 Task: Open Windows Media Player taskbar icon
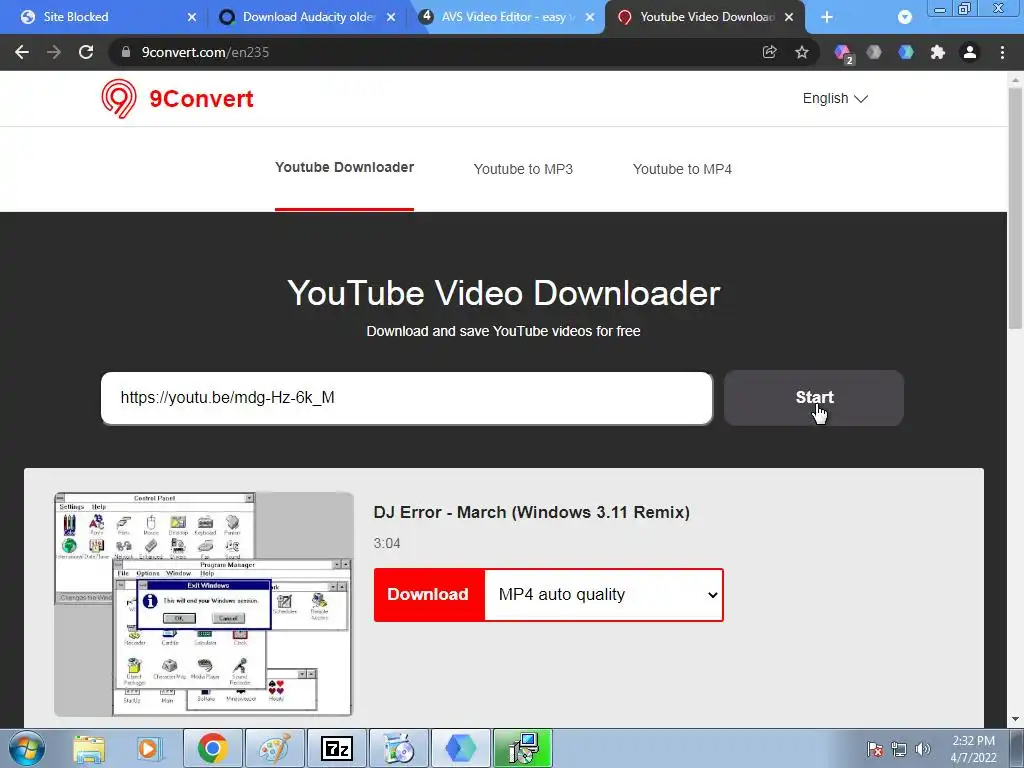point(149,749)
